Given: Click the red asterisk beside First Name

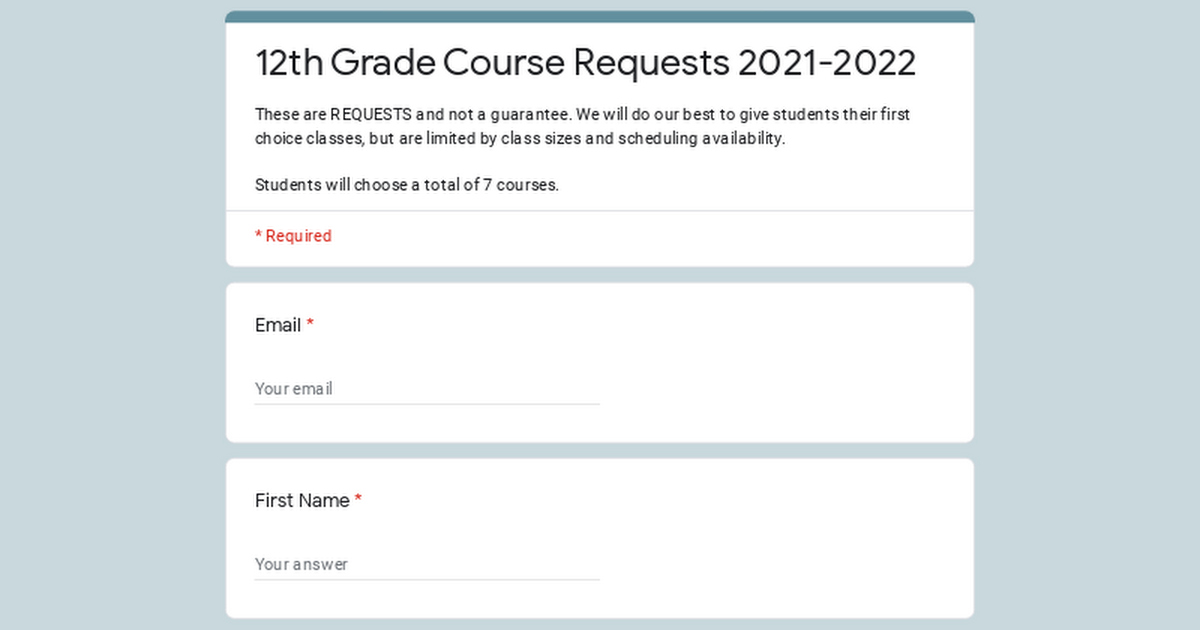Looking at the screenshot, I should coord(358,499).
